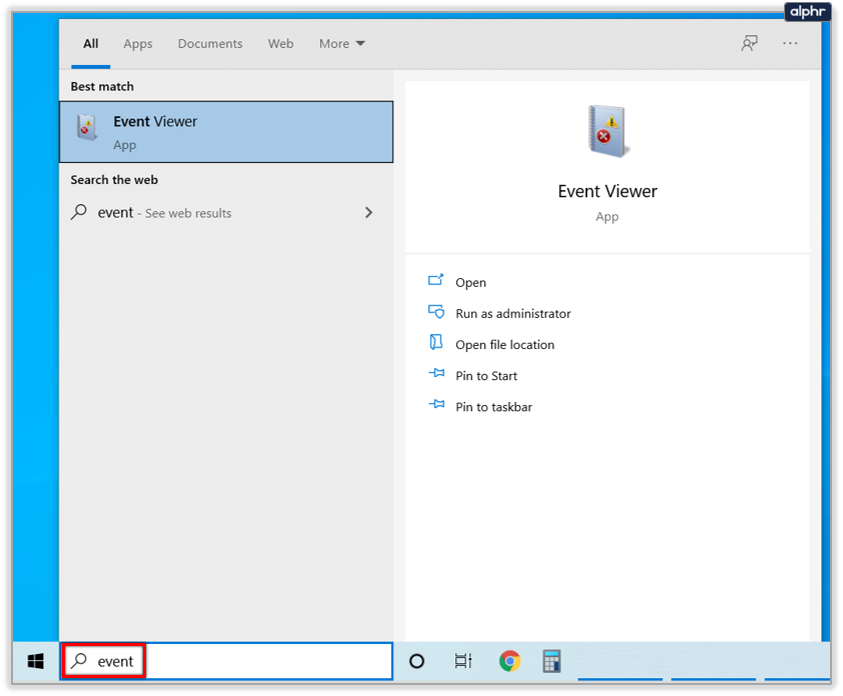Switch to the Web tab
843x696 pixels.
pyautogui.click(x=281, y=44)
